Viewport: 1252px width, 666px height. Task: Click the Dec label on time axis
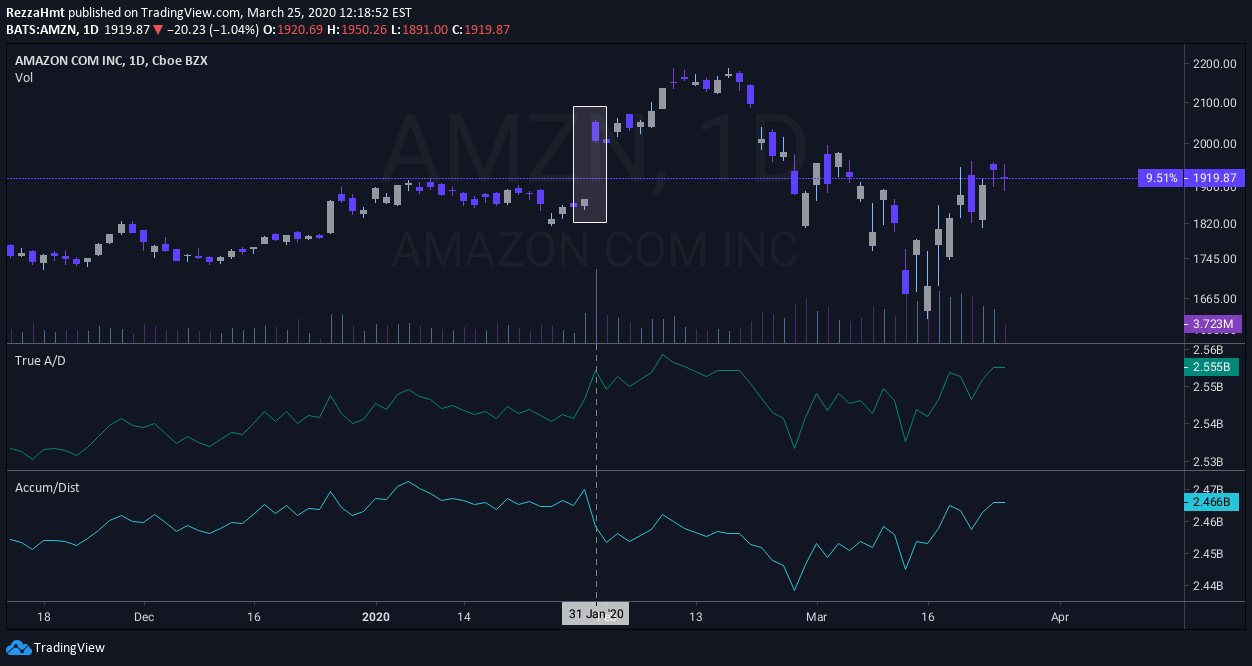pyautogui.click(x=143, y=617)
